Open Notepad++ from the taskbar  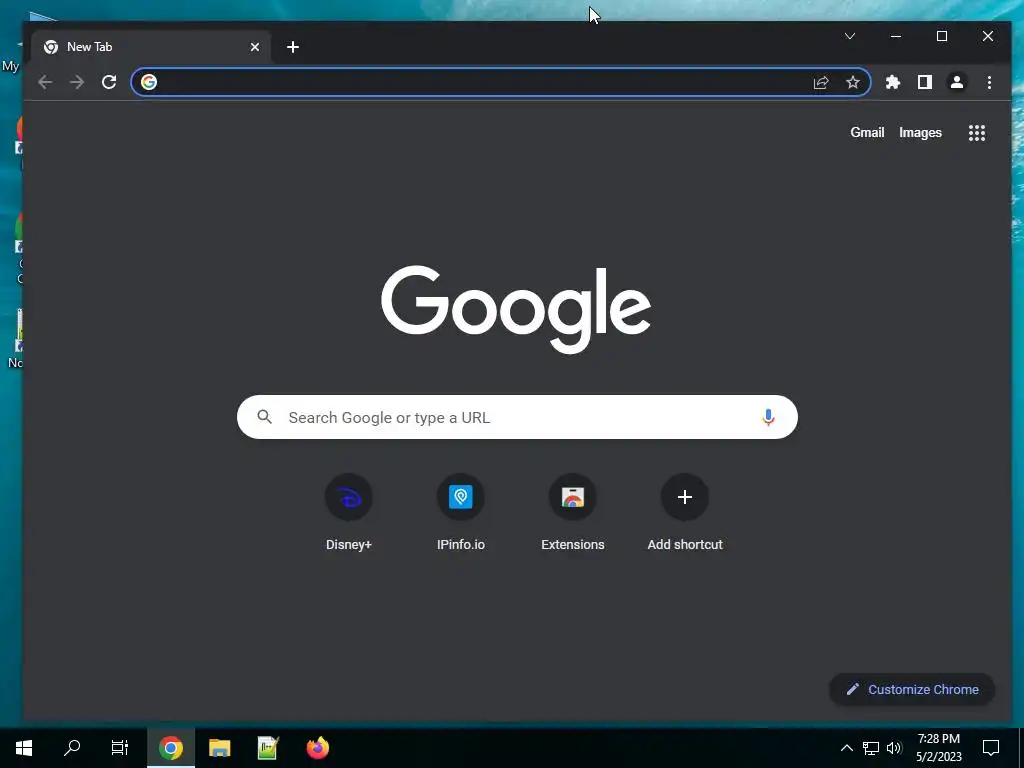point(268,748)
